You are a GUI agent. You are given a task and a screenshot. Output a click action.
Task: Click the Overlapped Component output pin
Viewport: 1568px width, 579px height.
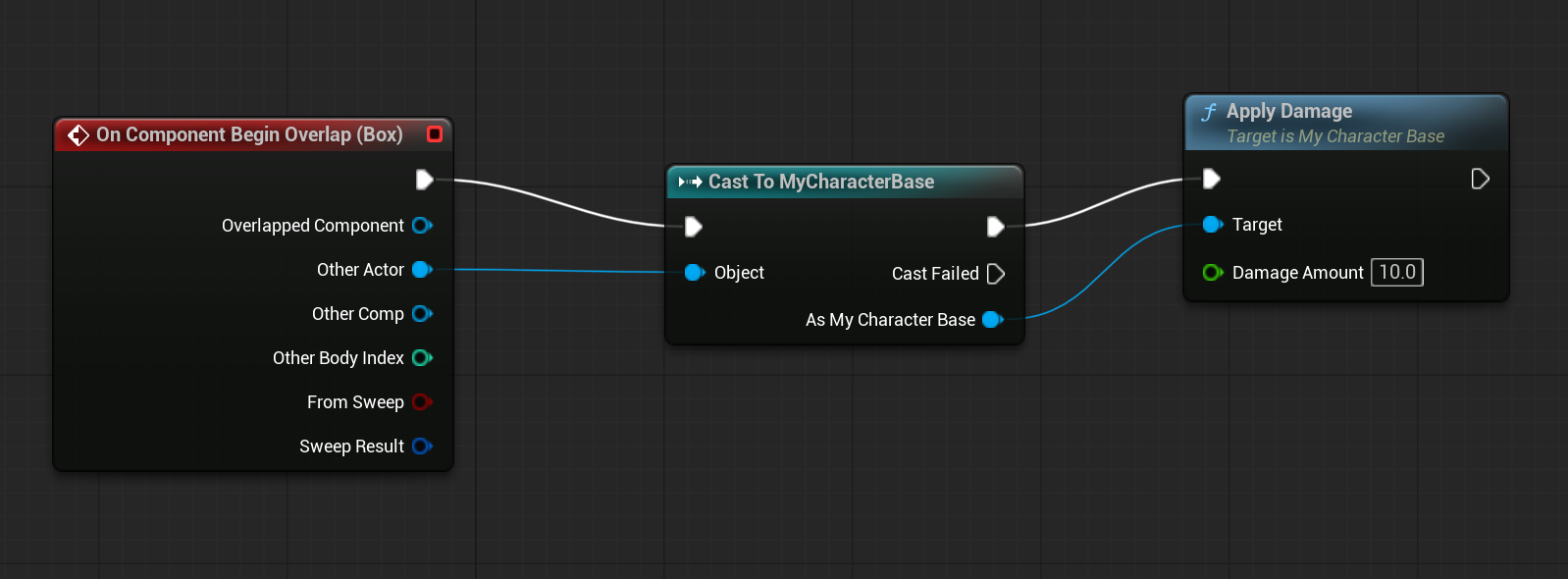[423, 226]
